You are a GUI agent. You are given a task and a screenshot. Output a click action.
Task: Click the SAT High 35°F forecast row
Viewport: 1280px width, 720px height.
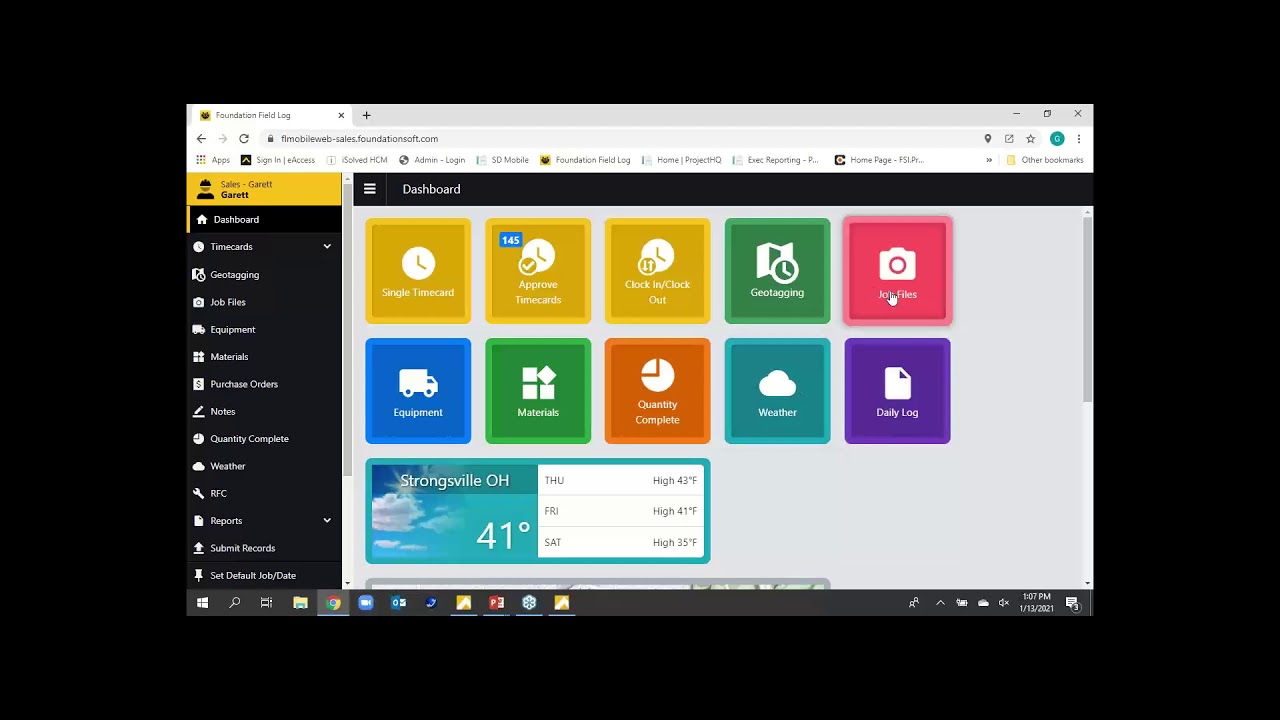pyautogui.click(x=620, y=542)
